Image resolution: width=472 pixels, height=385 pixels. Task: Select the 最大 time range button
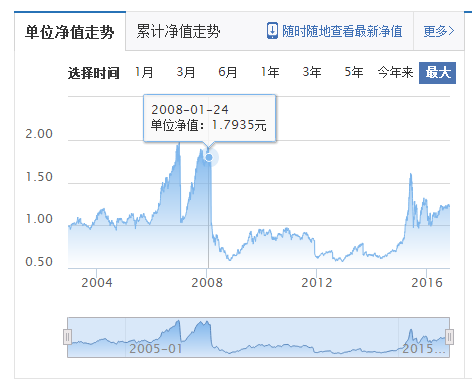pos(437,73)
